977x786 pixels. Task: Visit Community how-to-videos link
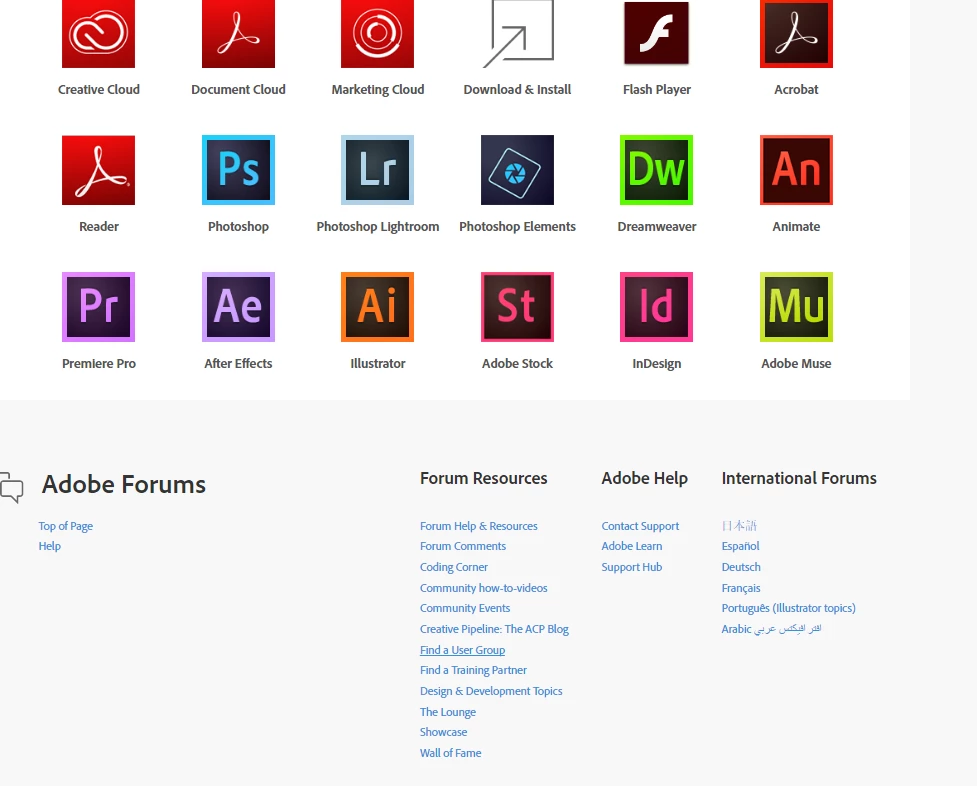coord(484,588)
